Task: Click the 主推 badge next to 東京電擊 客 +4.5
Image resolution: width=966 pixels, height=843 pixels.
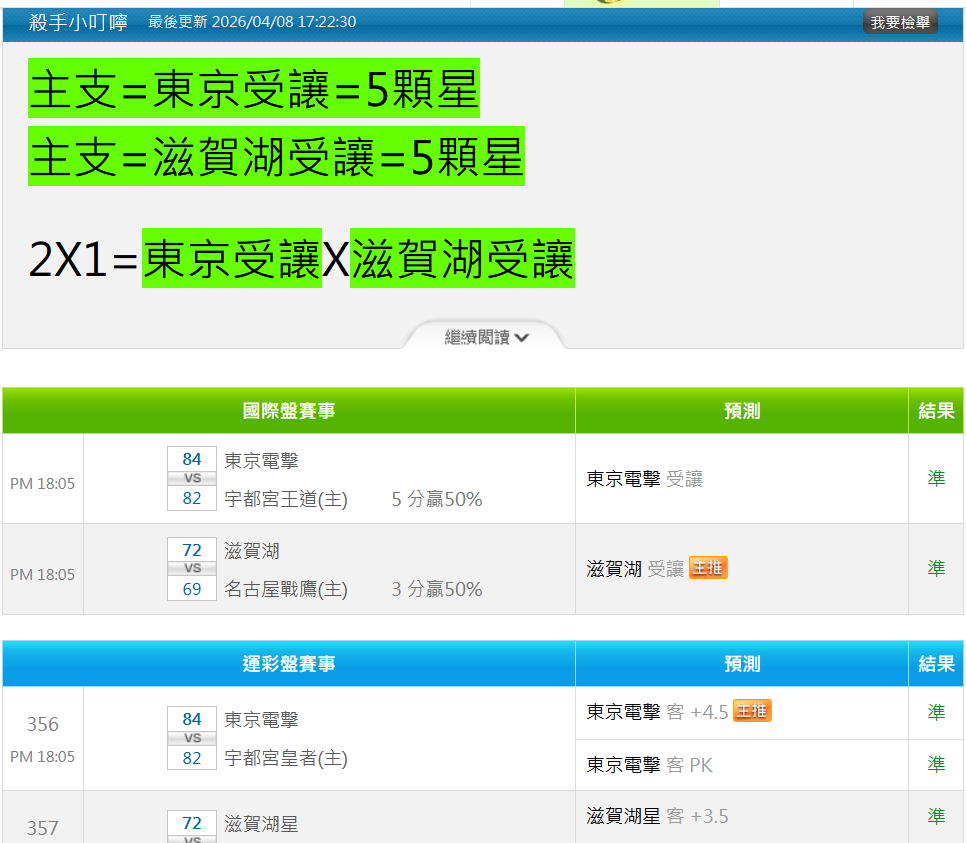Action: [752, 711]
